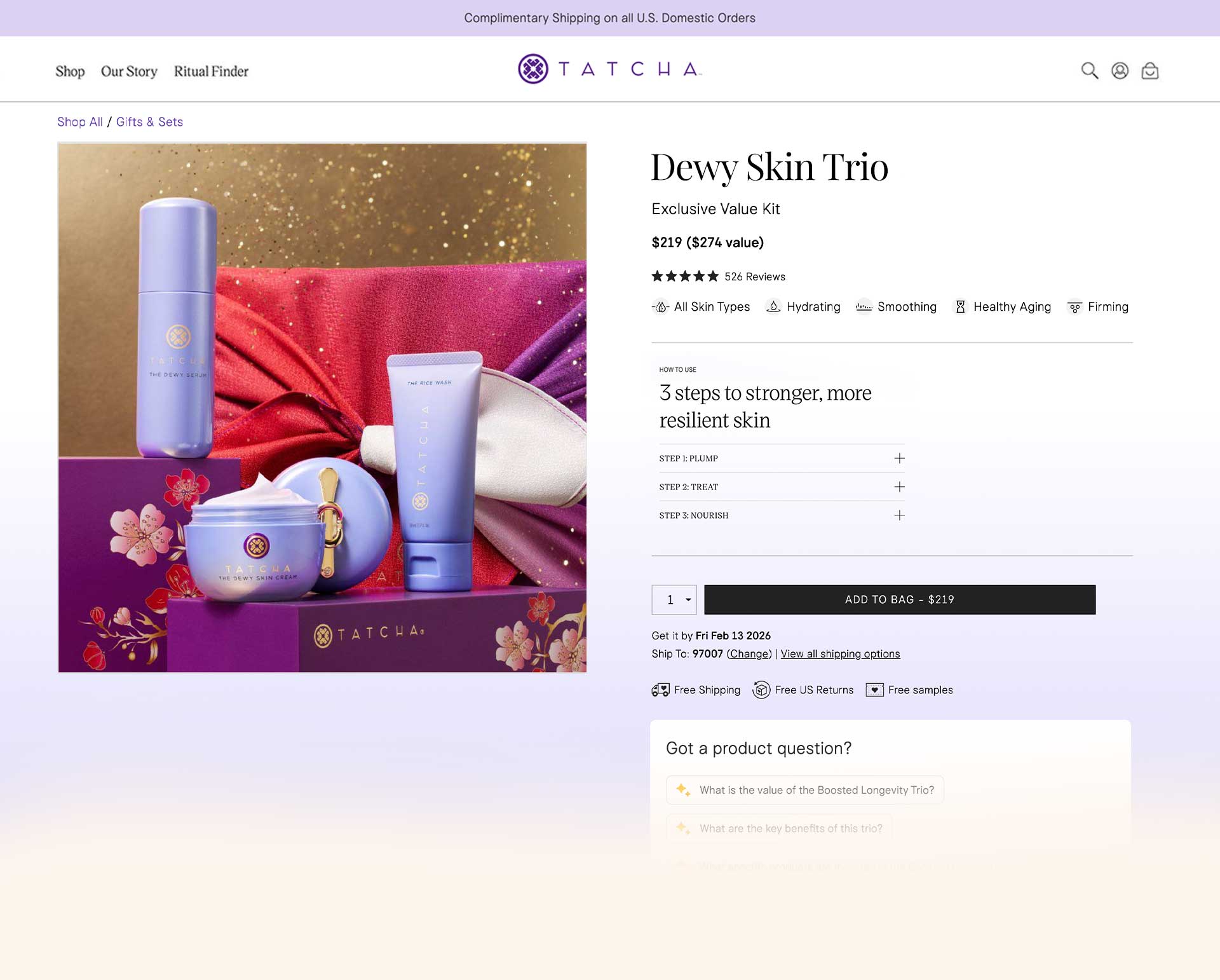The height and width of the screenshot is (980, 1220).
Task: Open Our Story page
Action: 129,71
